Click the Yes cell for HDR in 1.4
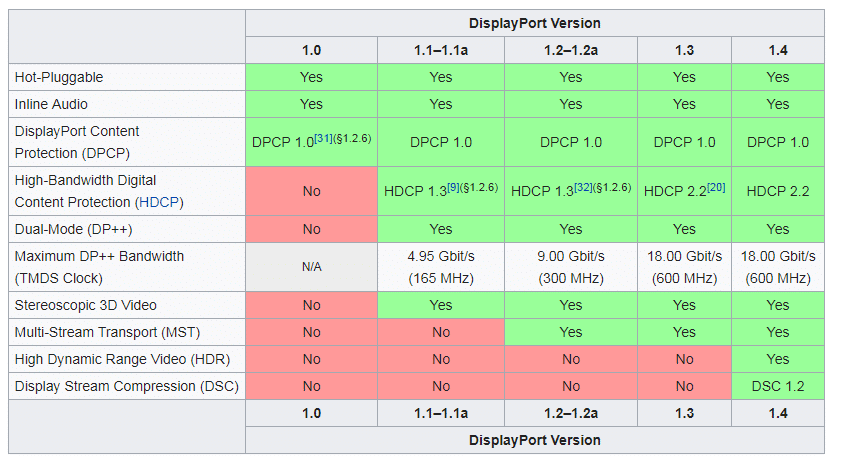Viewport: 843px width, 464px height. (777, 359)
